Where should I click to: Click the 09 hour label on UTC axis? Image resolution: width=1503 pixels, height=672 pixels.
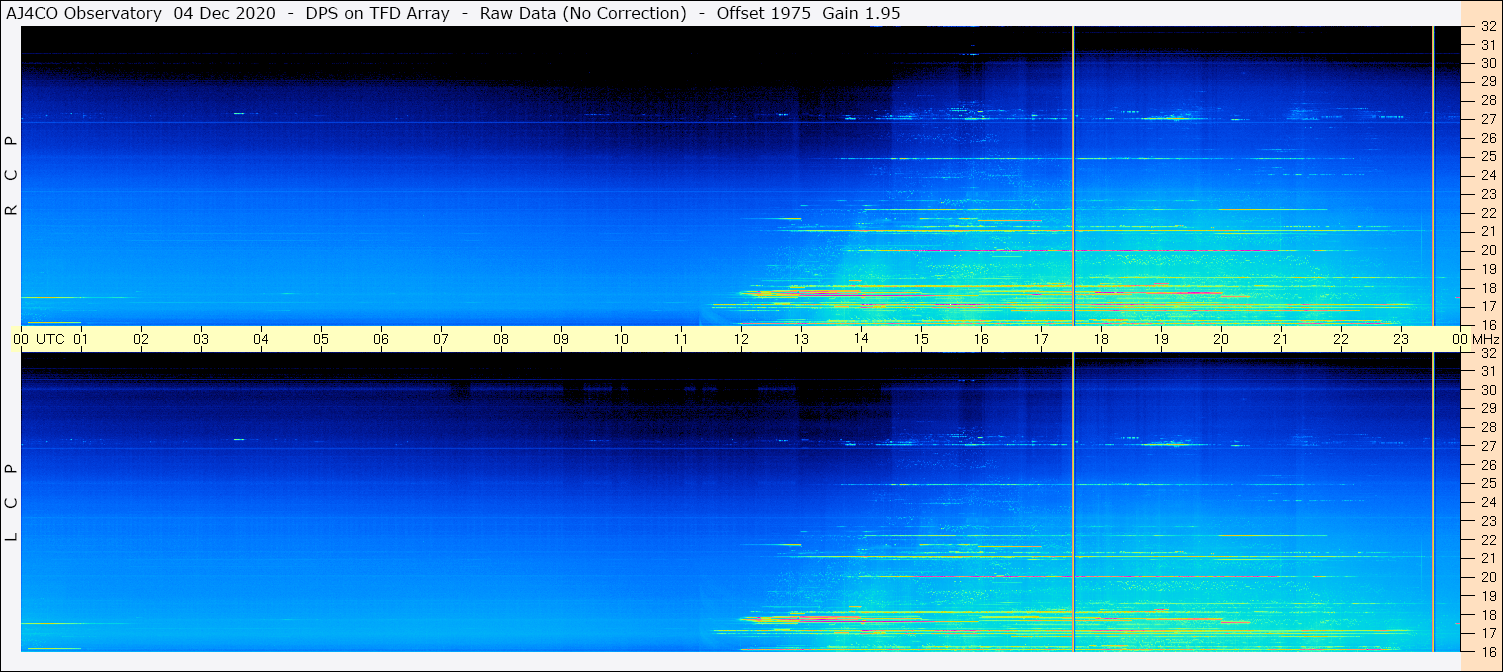(x=561, y=339)
